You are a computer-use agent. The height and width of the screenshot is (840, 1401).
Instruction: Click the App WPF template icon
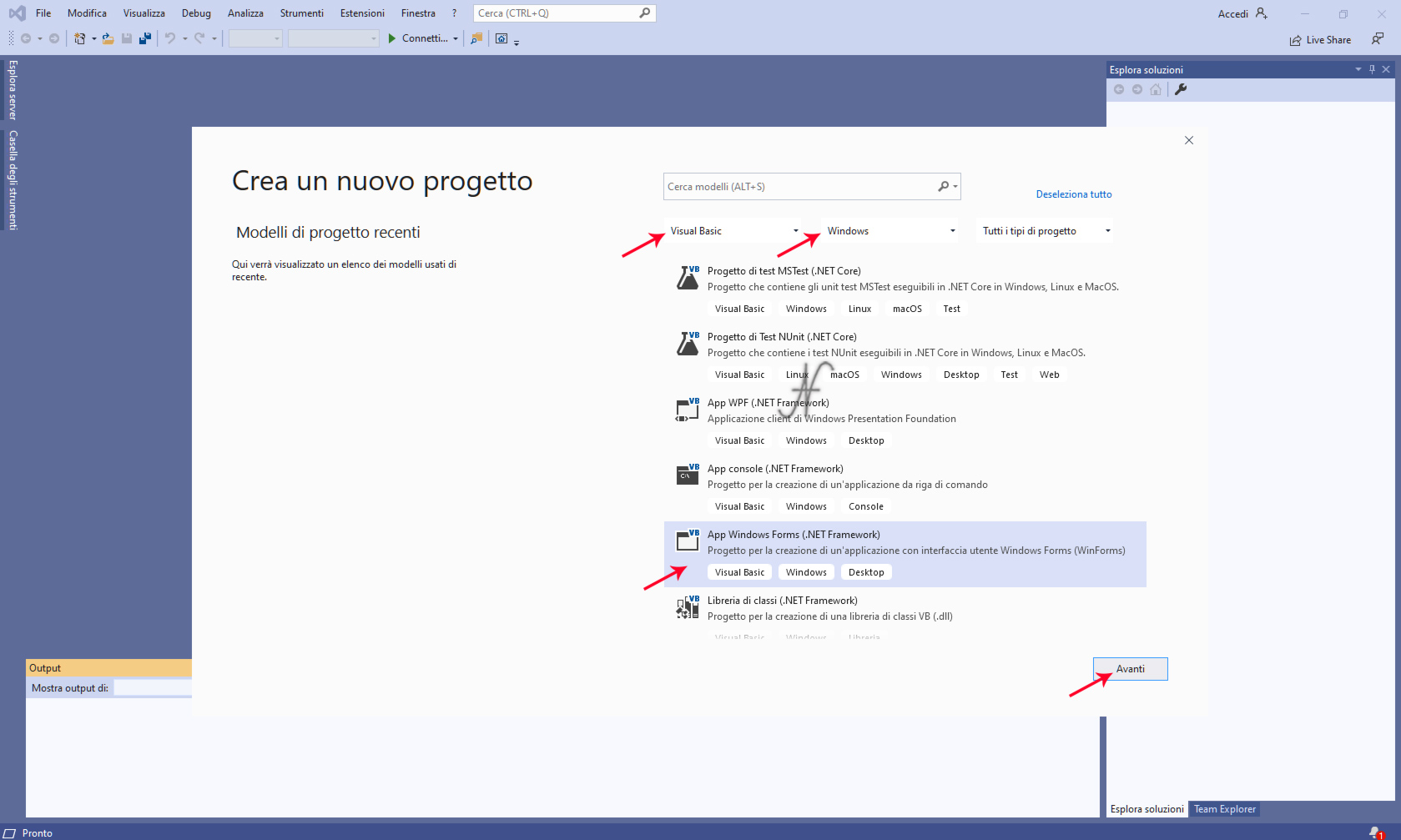[688, 410]
